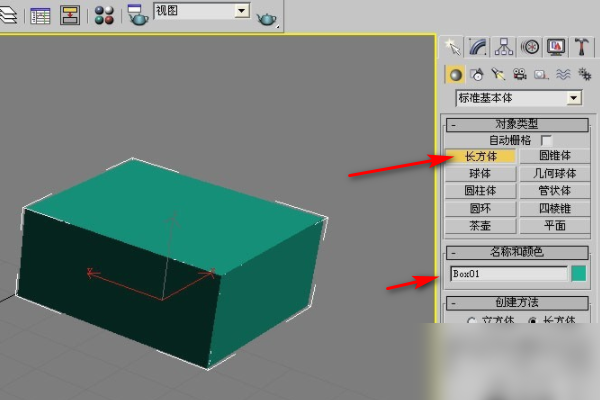
Task: Open the Material Editor spheres icon
Action: [x=104, y=15]
